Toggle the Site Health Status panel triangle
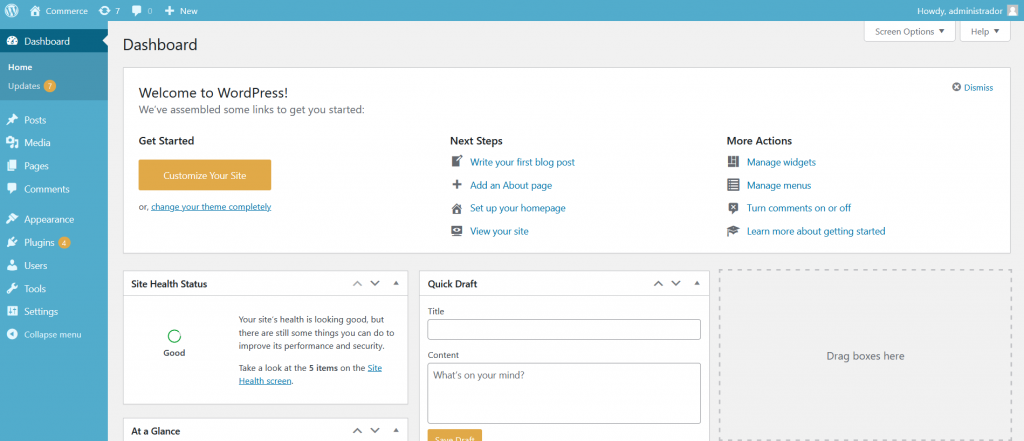Screen dimensions: 1024x441 pos(396,284)
